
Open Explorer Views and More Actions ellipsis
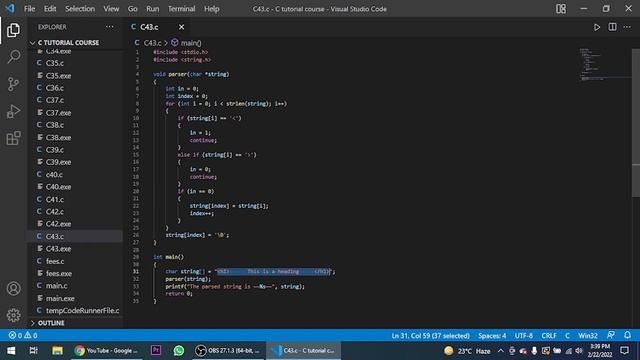click(110, 27)
